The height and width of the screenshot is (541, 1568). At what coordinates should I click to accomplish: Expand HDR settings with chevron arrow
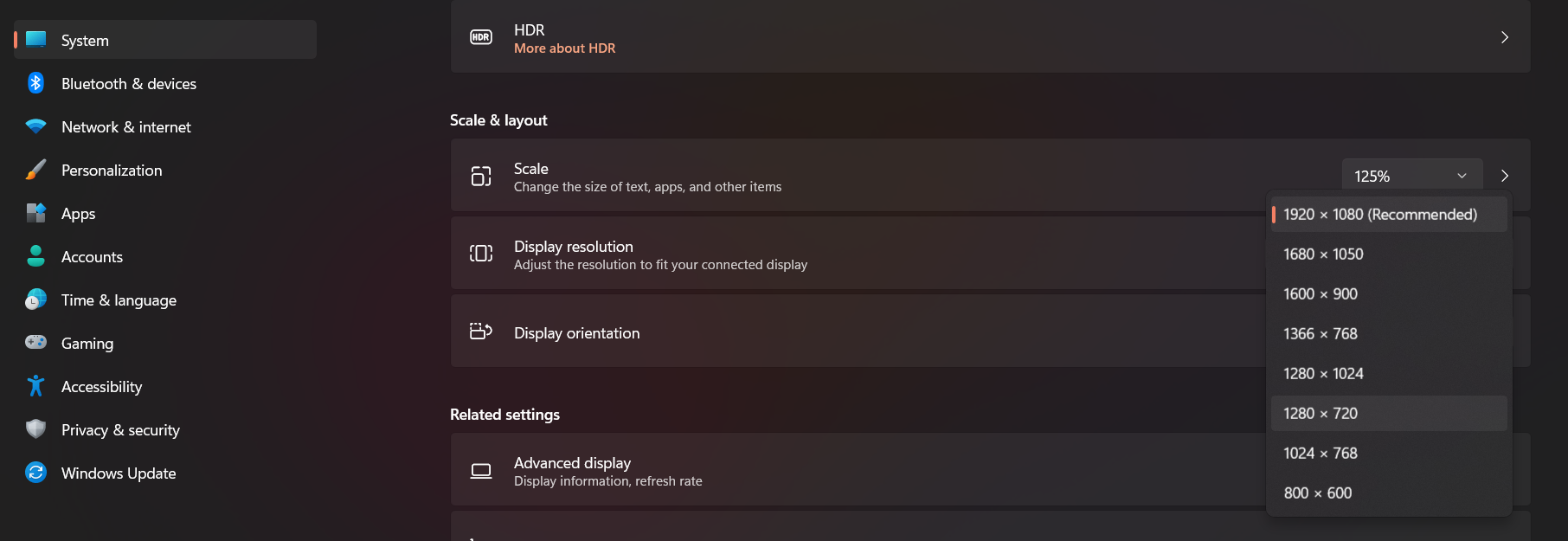(1505, 37)
